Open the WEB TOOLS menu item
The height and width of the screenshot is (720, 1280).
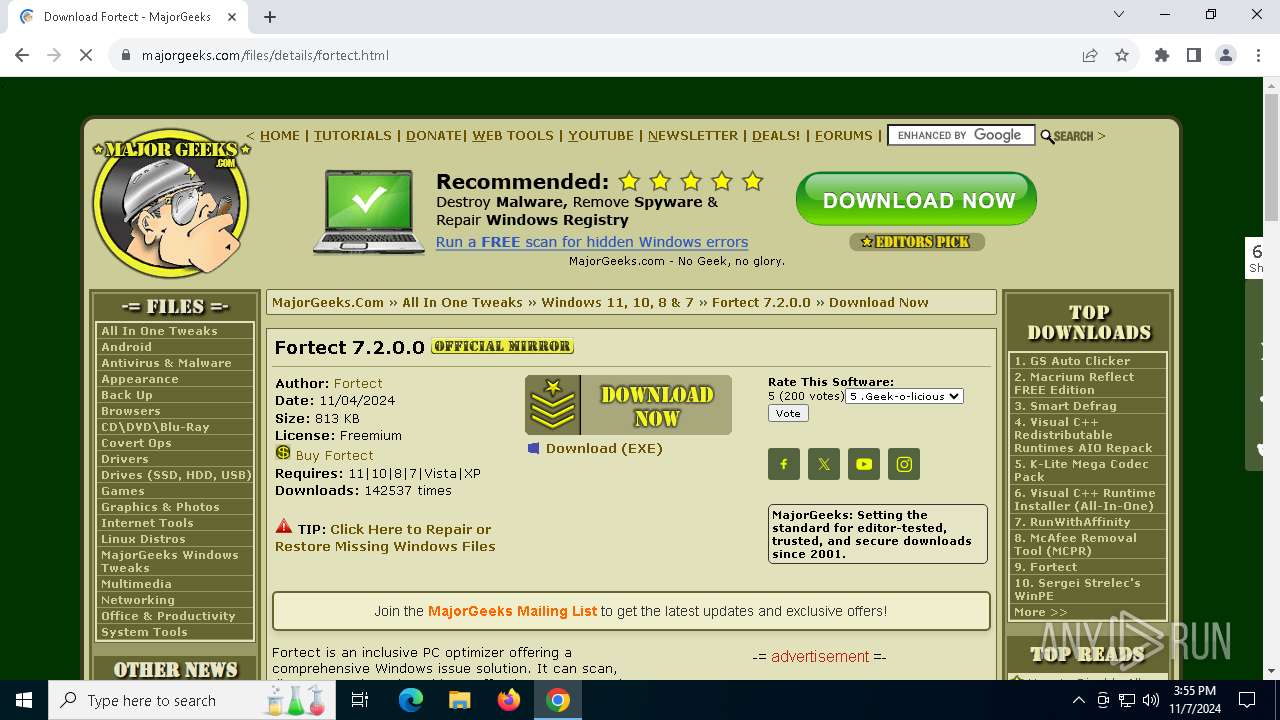coord(512,135)
